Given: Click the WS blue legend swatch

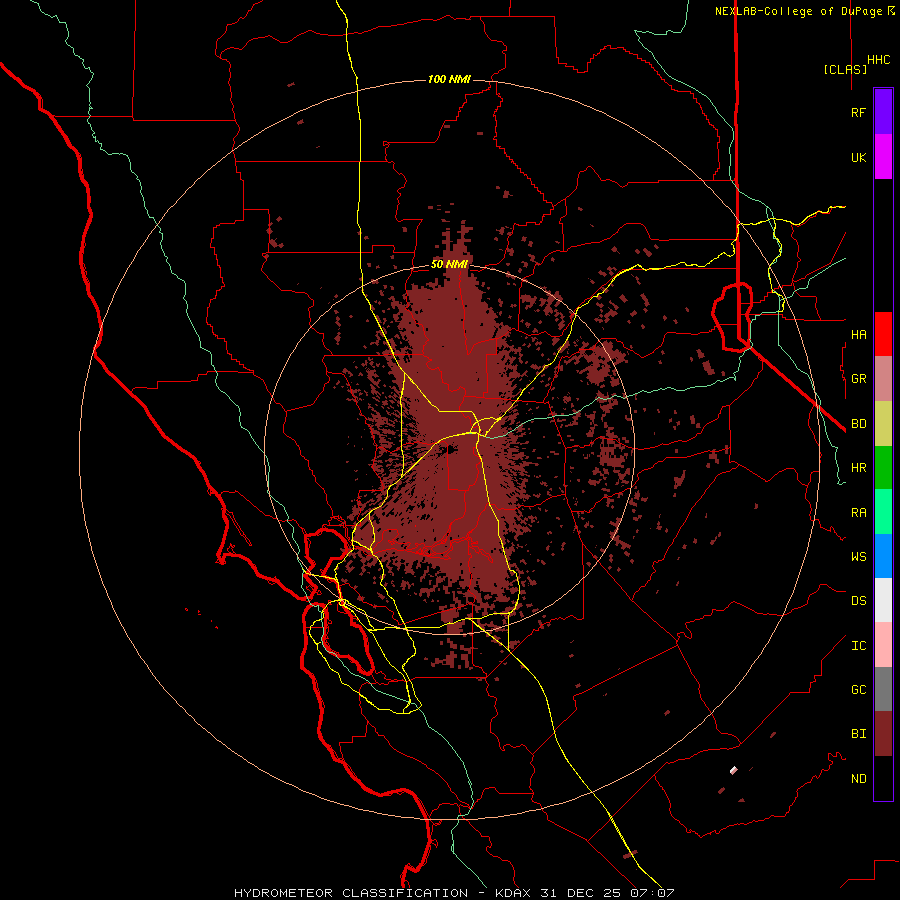Looking at the screenshot, I should 883,556.
